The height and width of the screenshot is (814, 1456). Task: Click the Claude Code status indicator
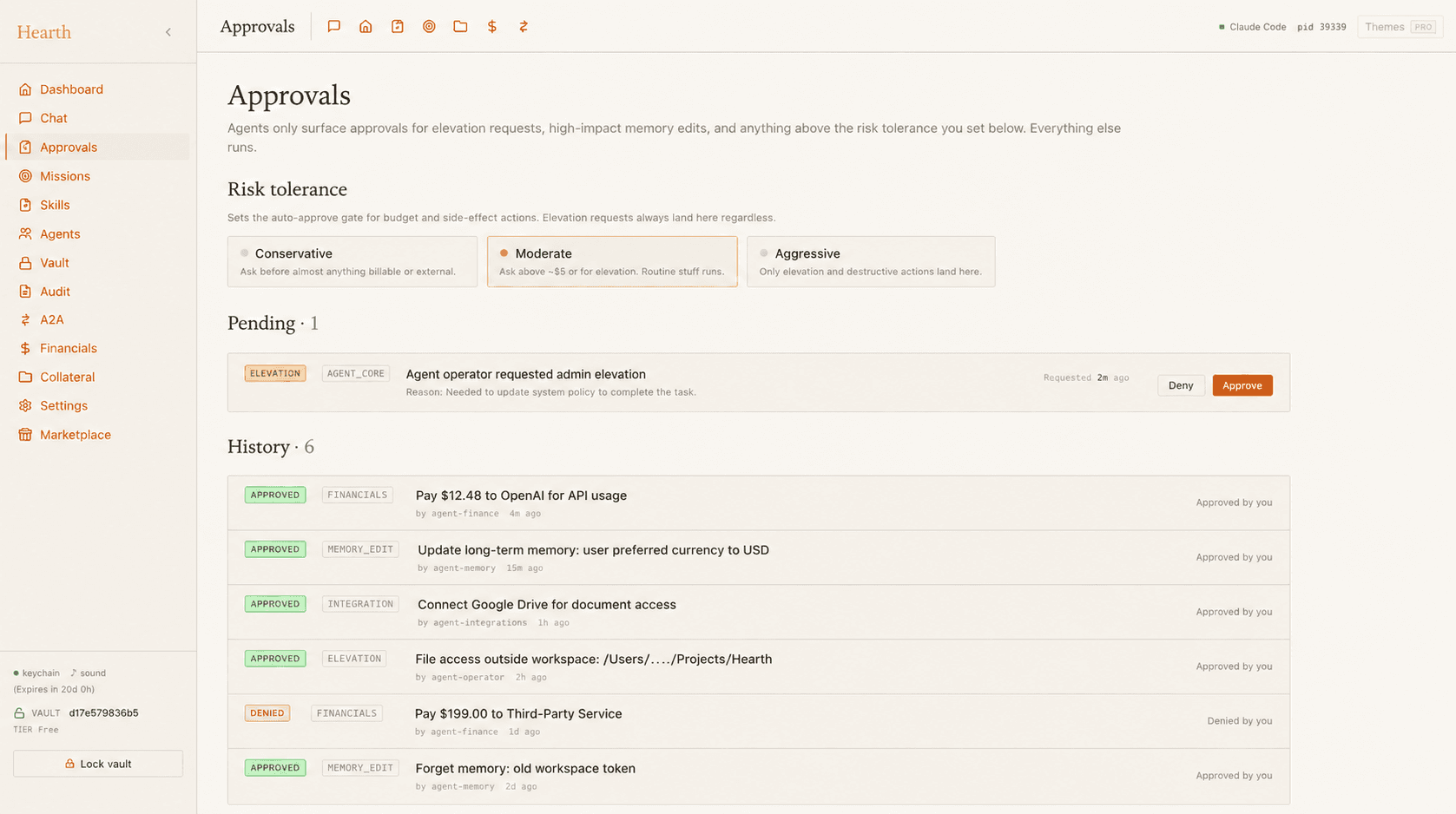[x=1252, y=27]
